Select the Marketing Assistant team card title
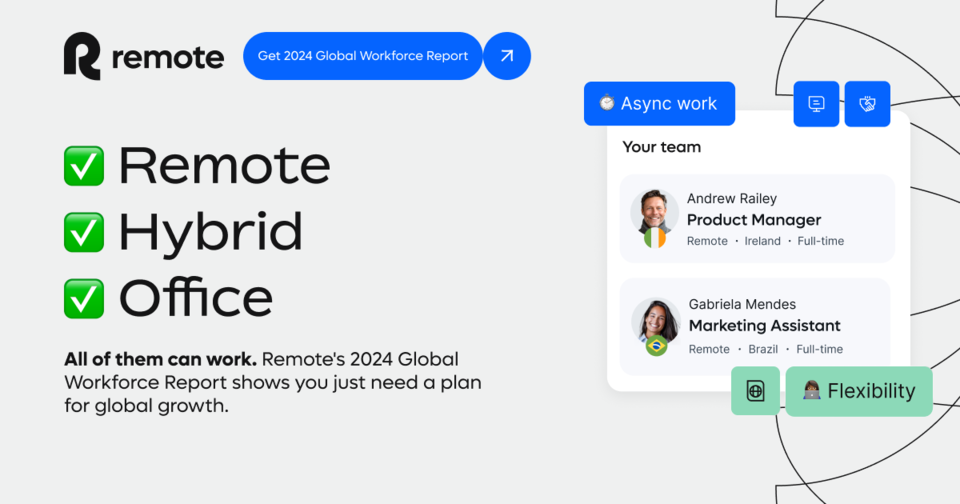960x504 pixels. pos(764,326)
